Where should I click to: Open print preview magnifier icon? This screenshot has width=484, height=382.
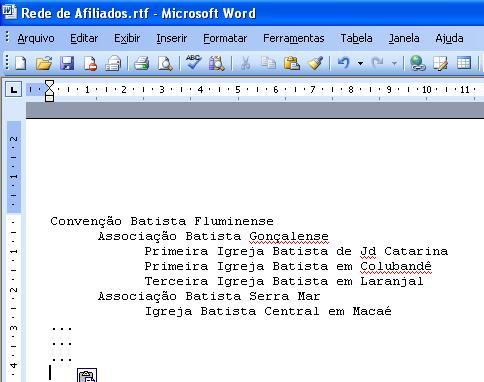pyautogui.click(x=165, y=63)
